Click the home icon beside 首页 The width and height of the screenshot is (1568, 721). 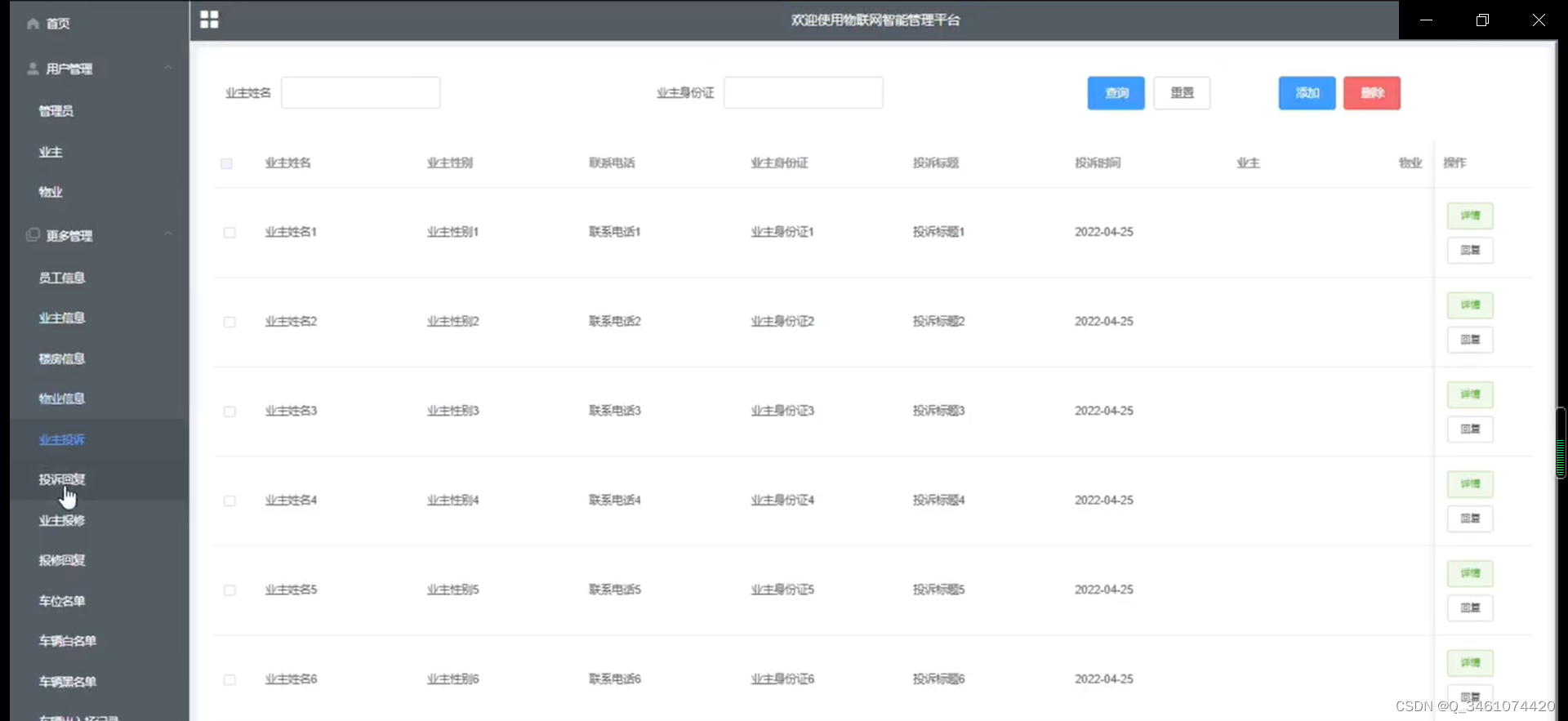(33, 24)
